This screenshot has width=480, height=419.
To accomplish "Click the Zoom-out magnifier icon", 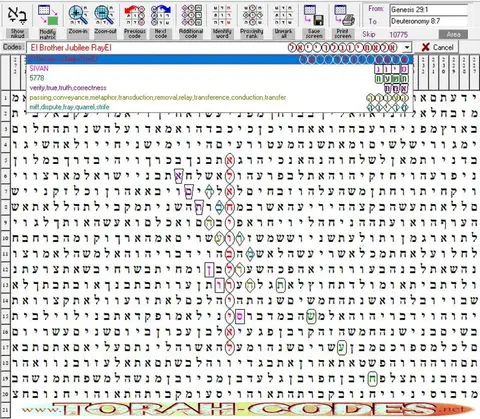I will pyautogui.click(x=105, y=16).
